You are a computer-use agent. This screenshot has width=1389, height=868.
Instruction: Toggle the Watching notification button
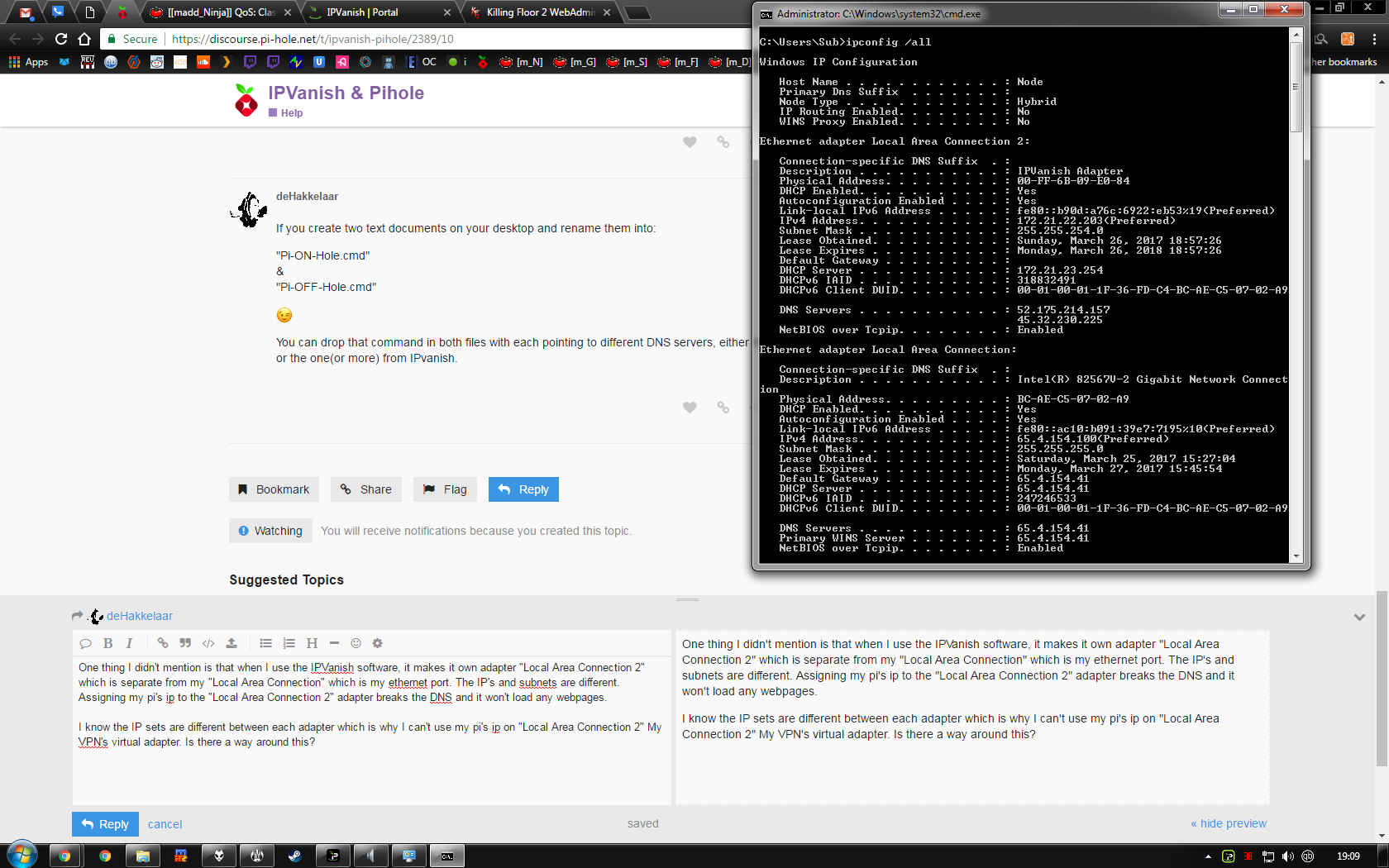[x=270, y=531]
